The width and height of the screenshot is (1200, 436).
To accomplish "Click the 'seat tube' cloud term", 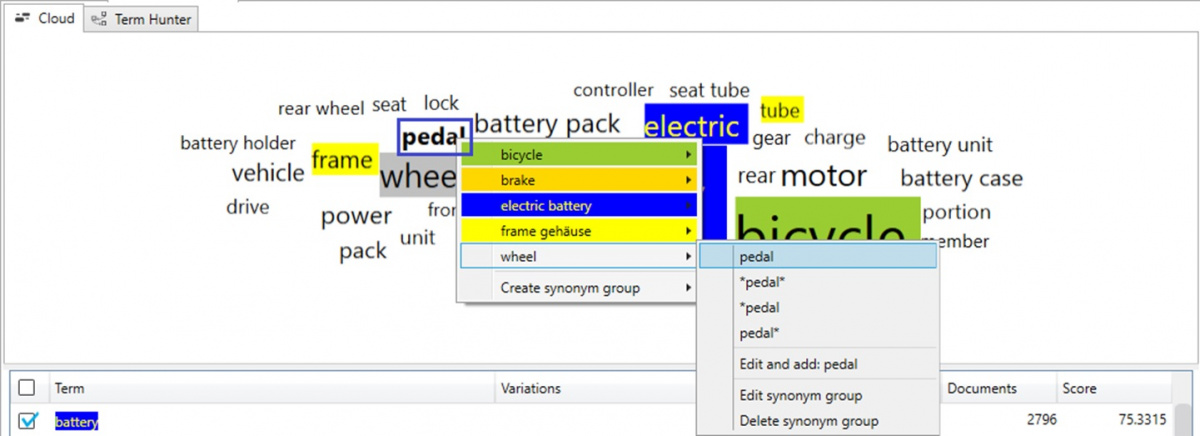I will (709, 90).
